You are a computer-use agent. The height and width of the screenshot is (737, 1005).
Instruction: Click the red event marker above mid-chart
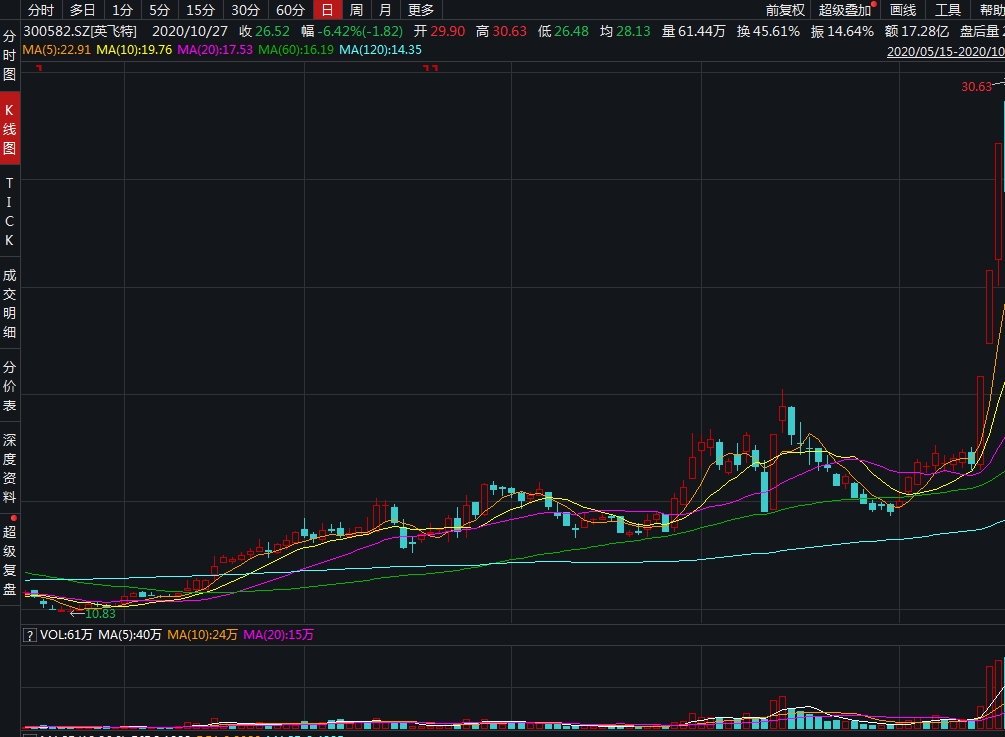click(x=431, y=69)
